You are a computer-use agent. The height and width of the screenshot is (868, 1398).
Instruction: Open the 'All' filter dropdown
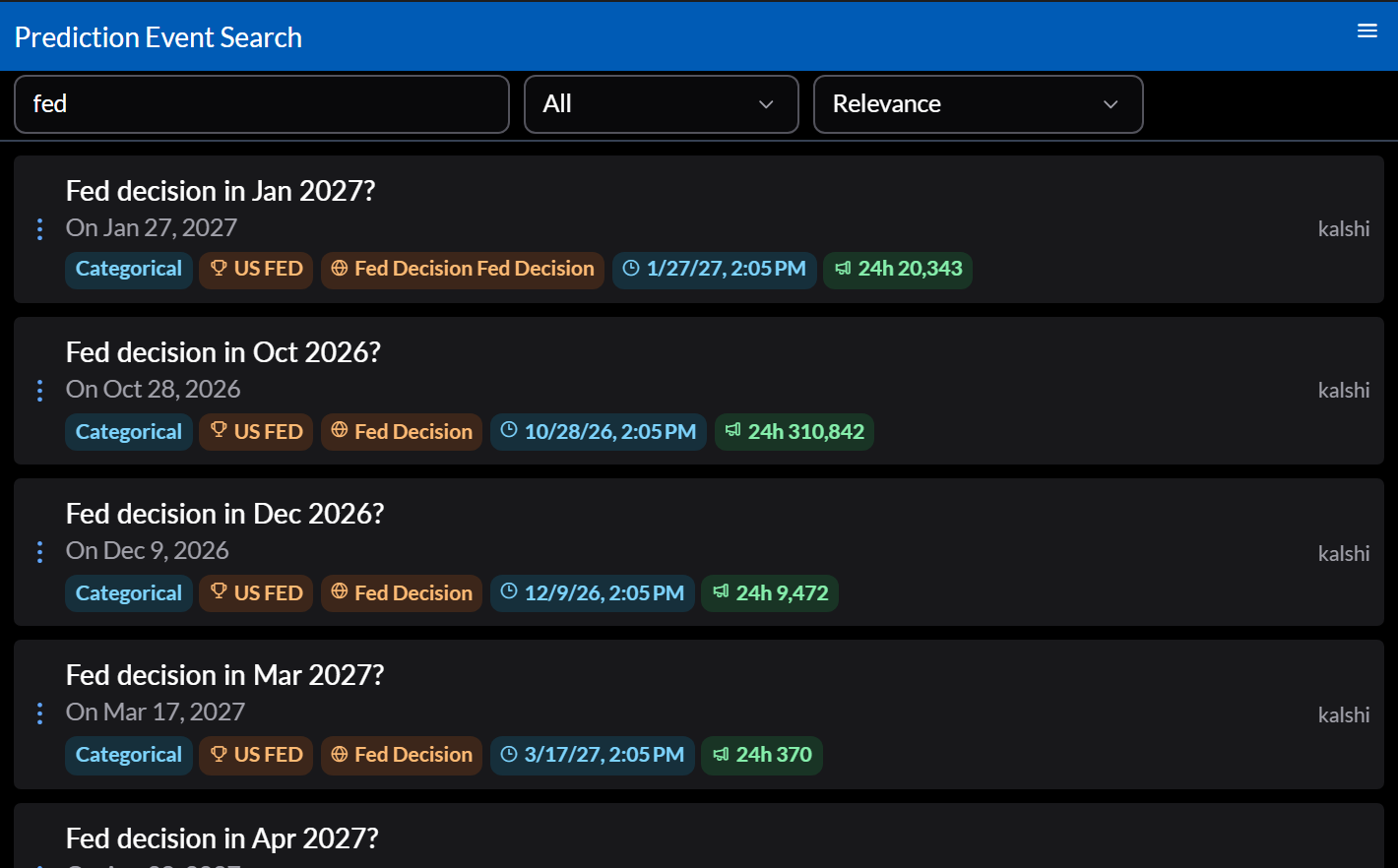(662, 104)
